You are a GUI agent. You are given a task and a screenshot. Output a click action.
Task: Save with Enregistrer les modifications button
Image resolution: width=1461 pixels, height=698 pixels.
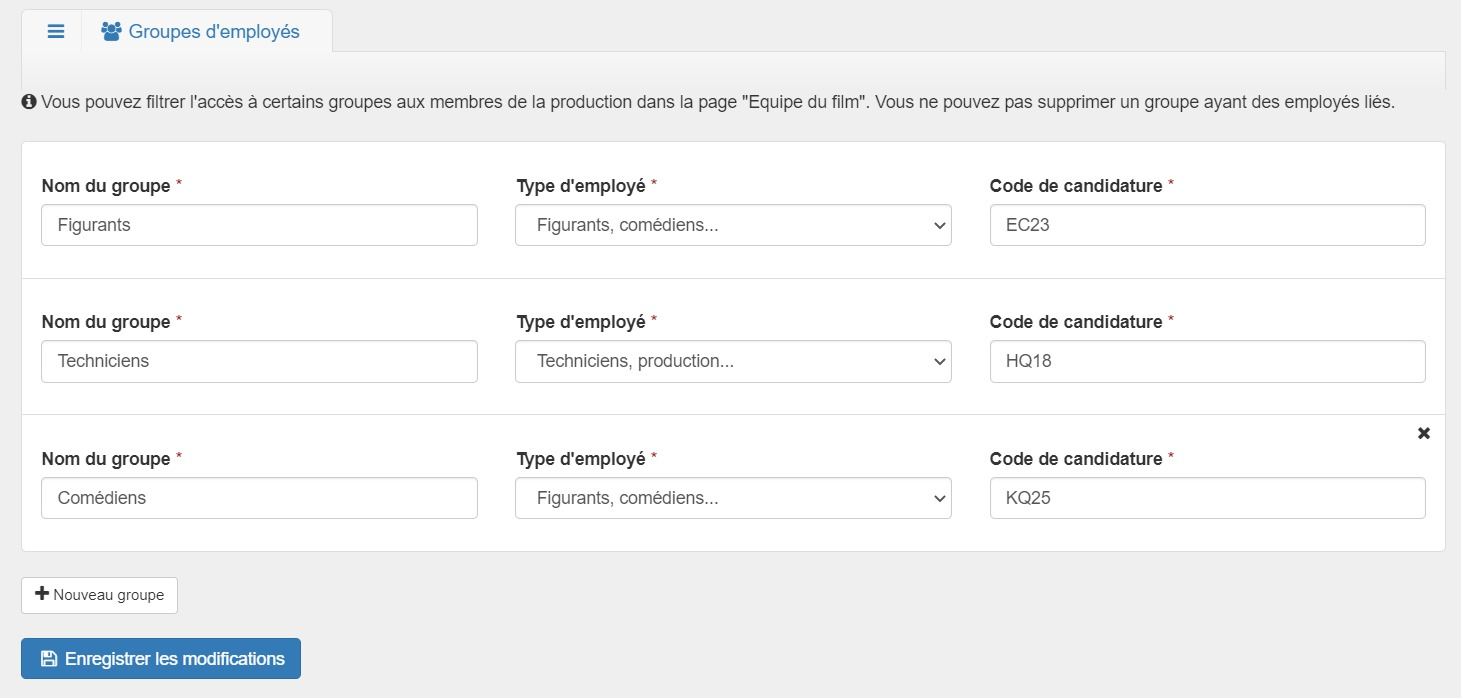(161, 659)
